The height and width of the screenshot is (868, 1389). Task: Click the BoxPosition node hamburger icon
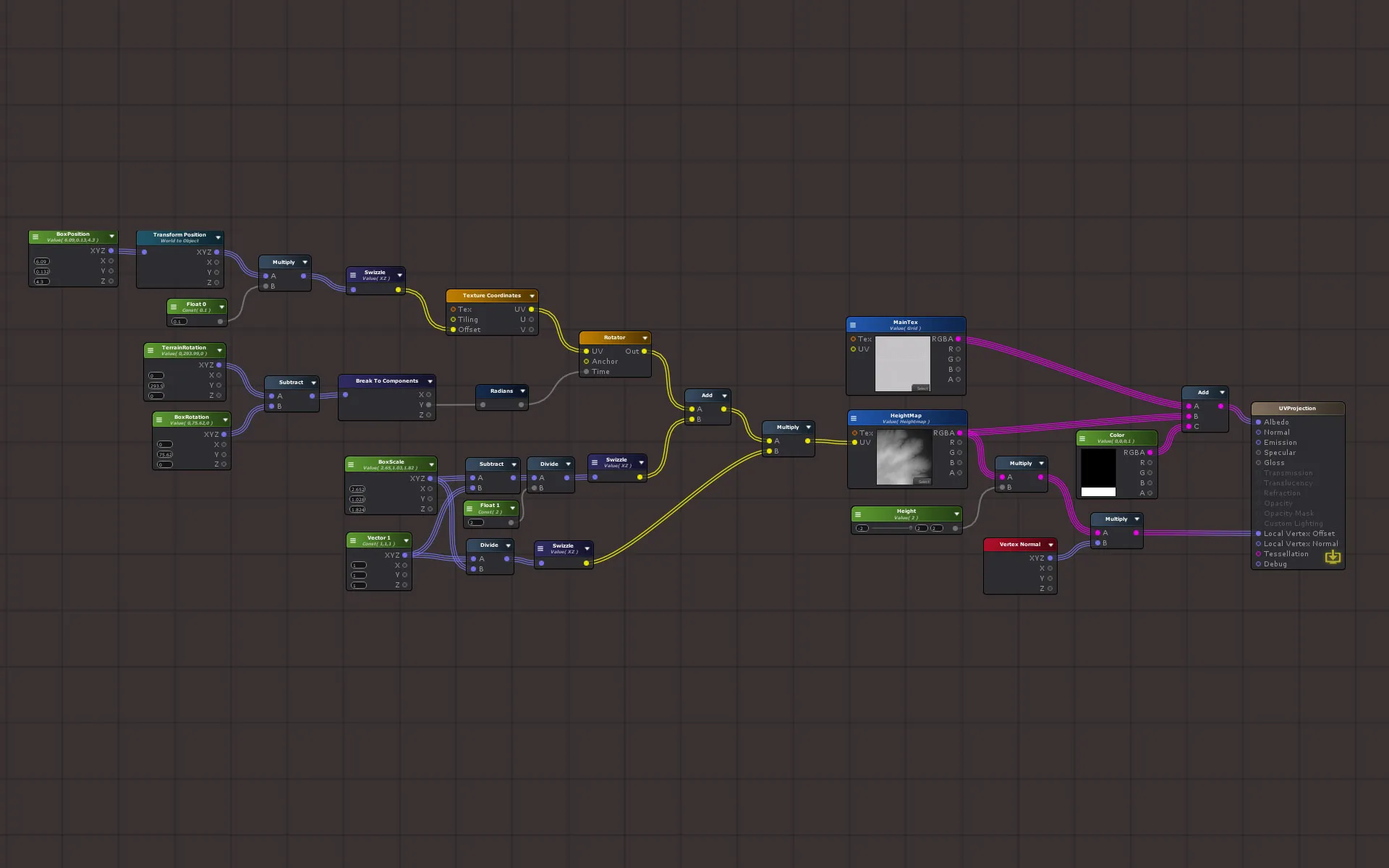pos(35,237)
